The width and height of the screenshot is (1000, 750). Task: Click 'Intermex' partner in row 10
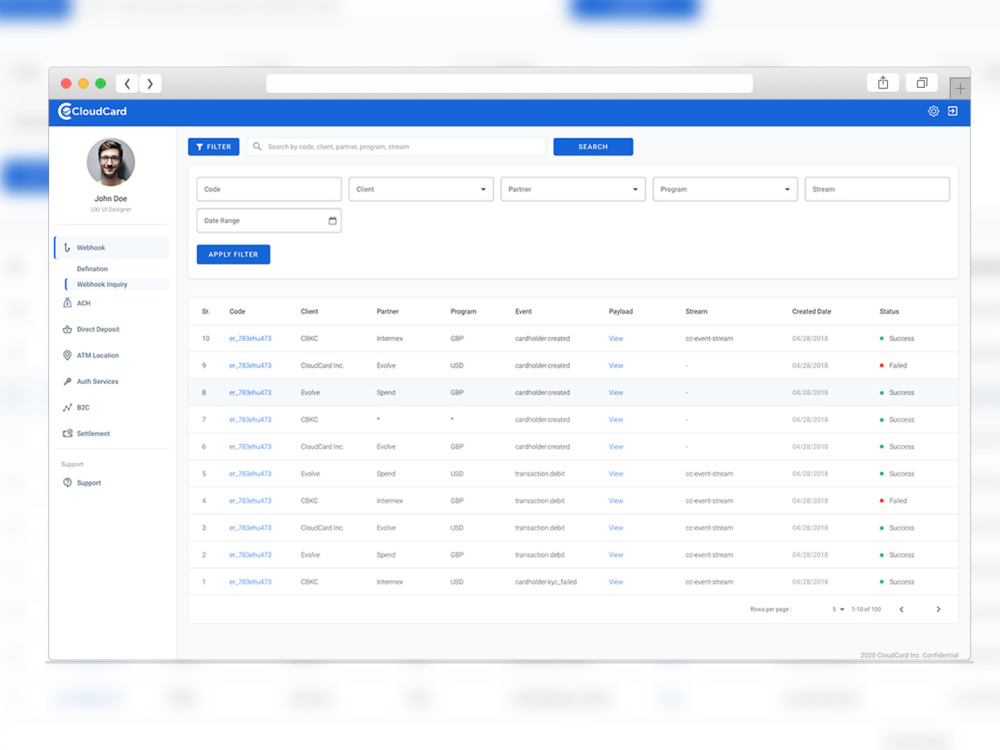tap(390, 339)
